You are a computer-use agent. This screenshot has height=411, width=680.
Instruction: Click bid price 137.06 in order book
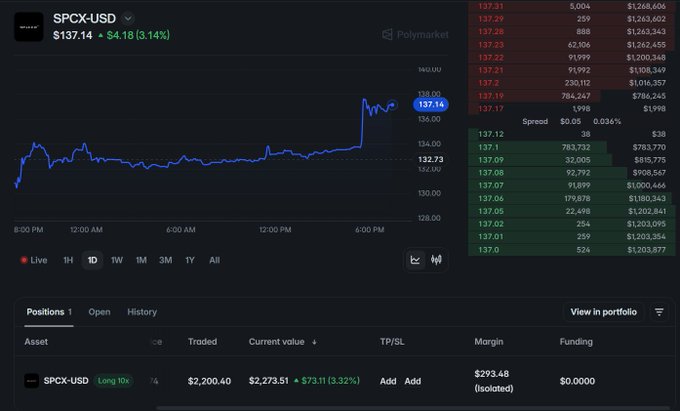click(x=490, y=199)
